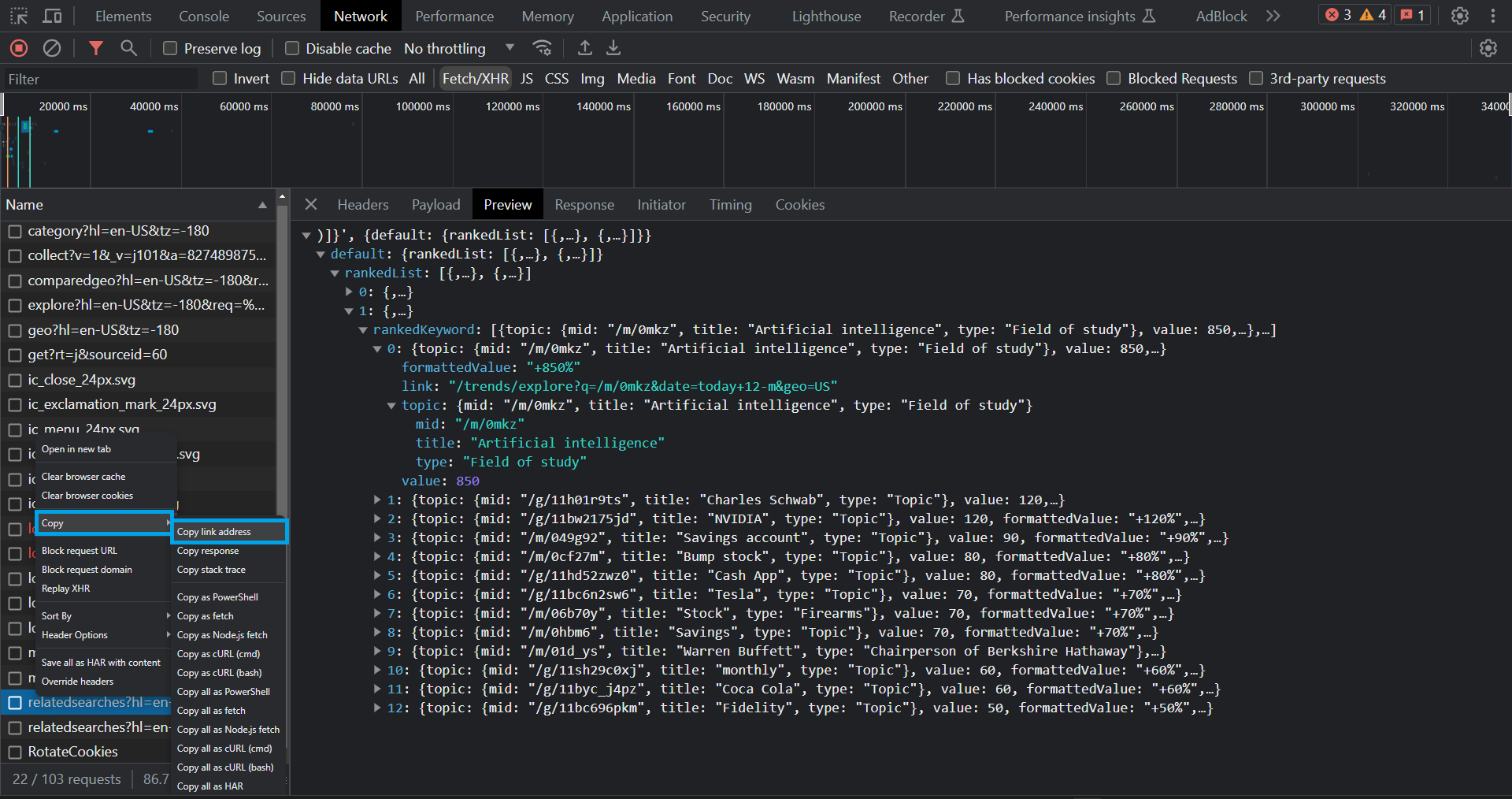
Task: Click the Filter text input field
Action: click(x=98, y=79)
